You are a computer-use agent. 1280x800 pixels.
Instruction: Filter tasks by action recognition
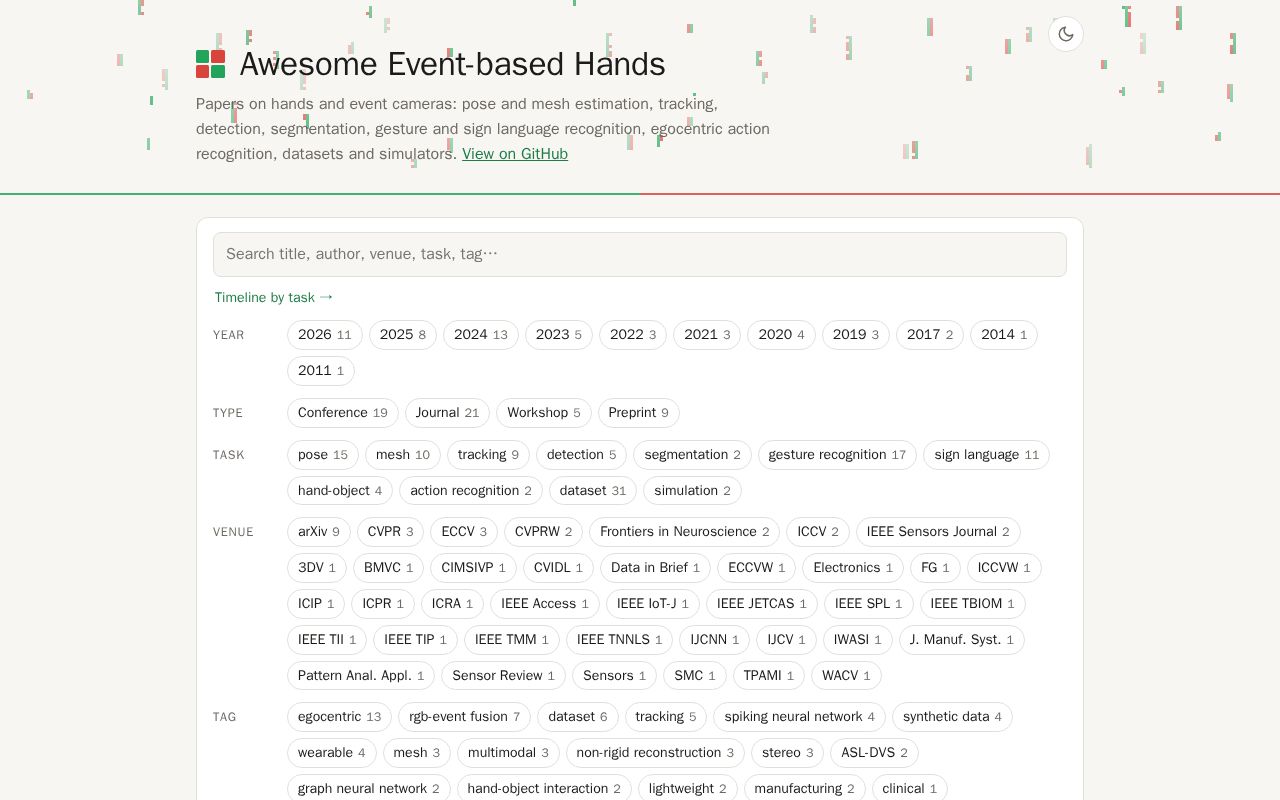pyautogui.click(x=471, y=491)
